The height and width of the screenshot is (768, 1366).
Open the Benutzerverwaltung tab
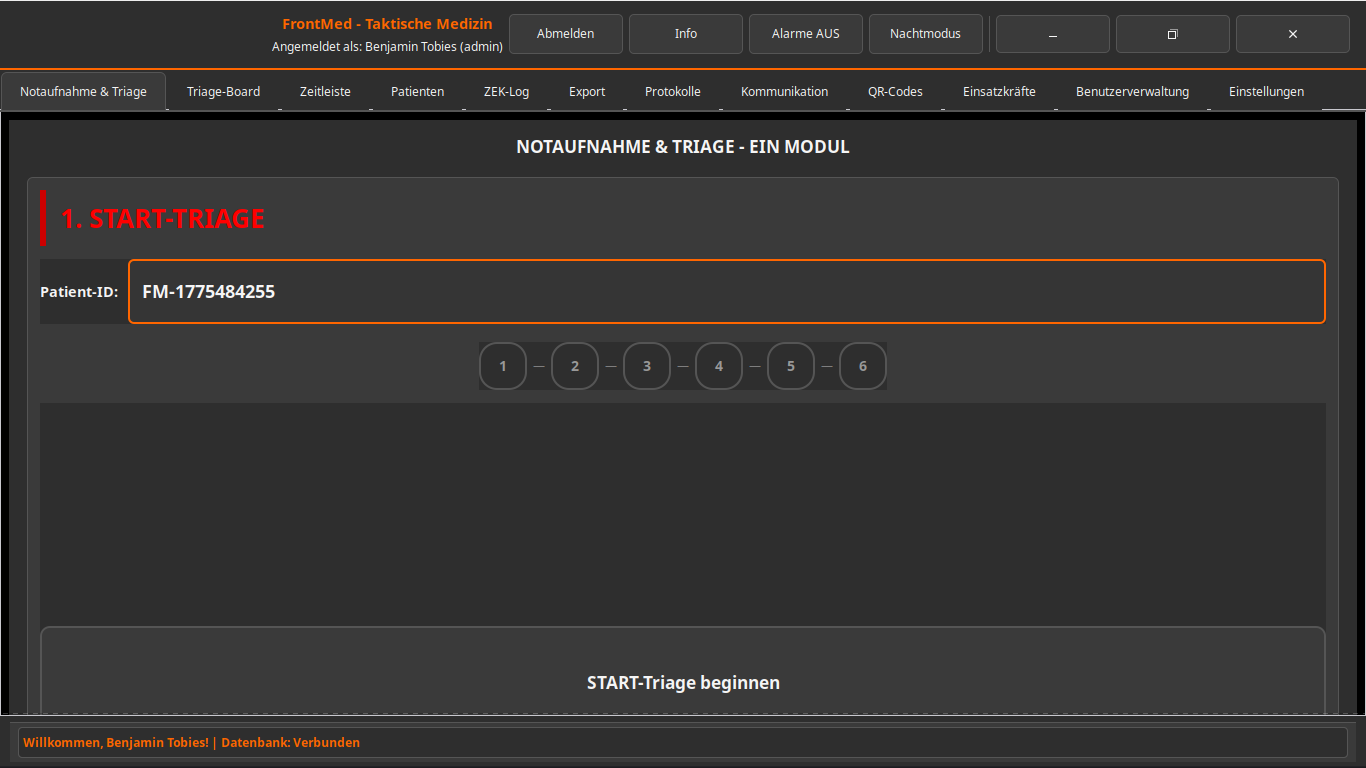click(1132, 91)
